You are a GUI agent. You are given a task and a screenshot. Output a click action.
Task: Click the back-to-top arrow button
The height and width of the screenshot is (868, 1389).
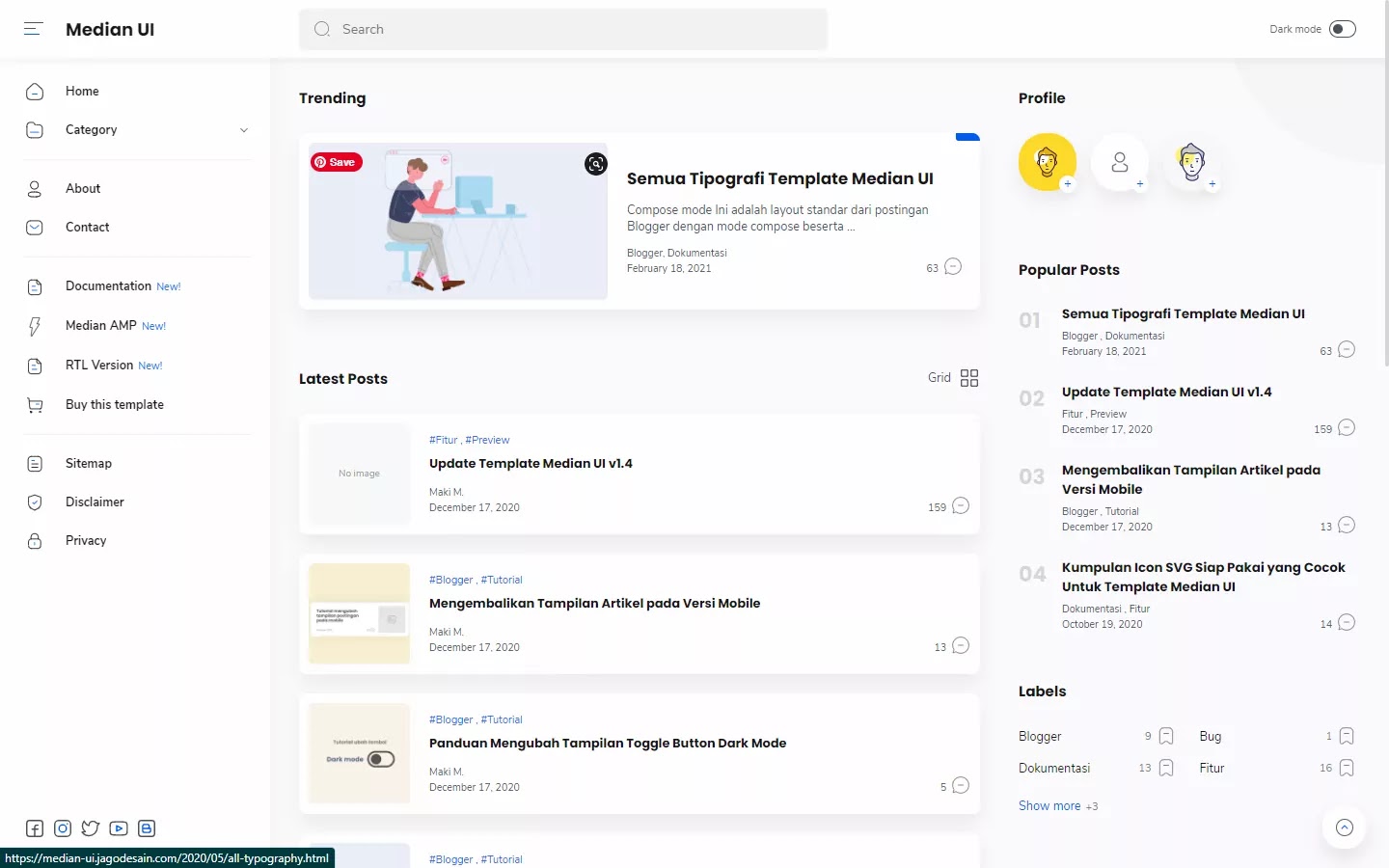tap(1345, 827)
